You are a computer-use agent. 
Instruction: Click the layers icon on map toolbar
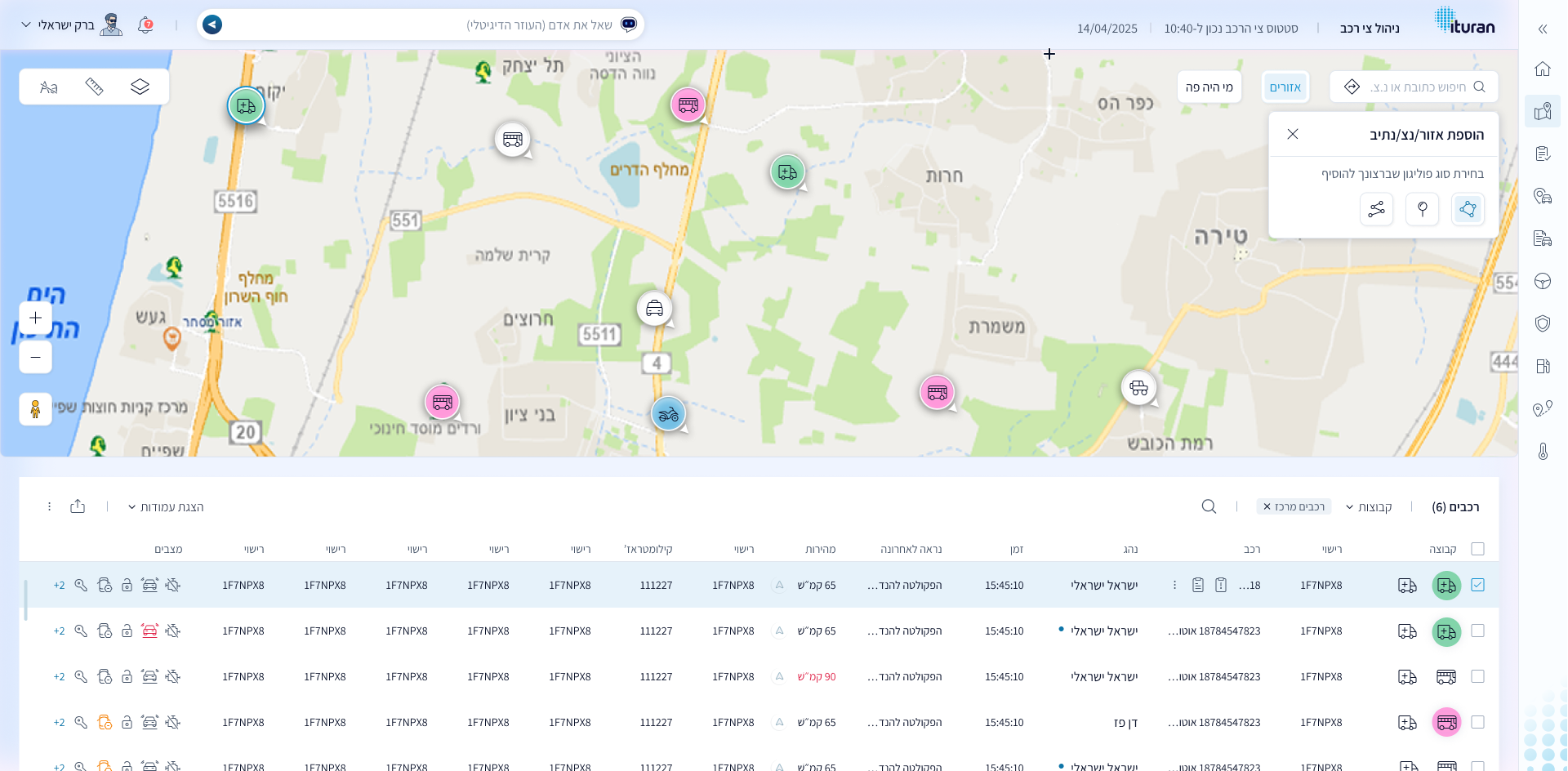(x=140, y=87)
